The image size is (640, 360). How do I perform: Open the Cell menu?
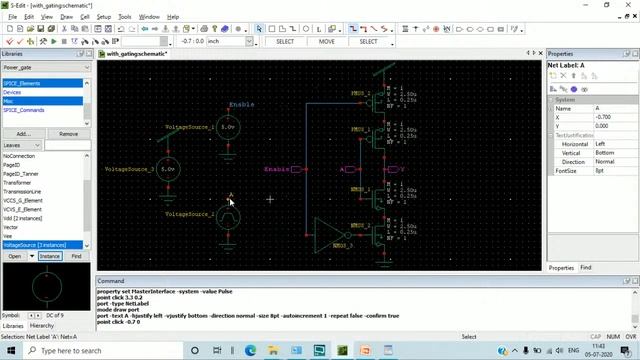(84, 17)
